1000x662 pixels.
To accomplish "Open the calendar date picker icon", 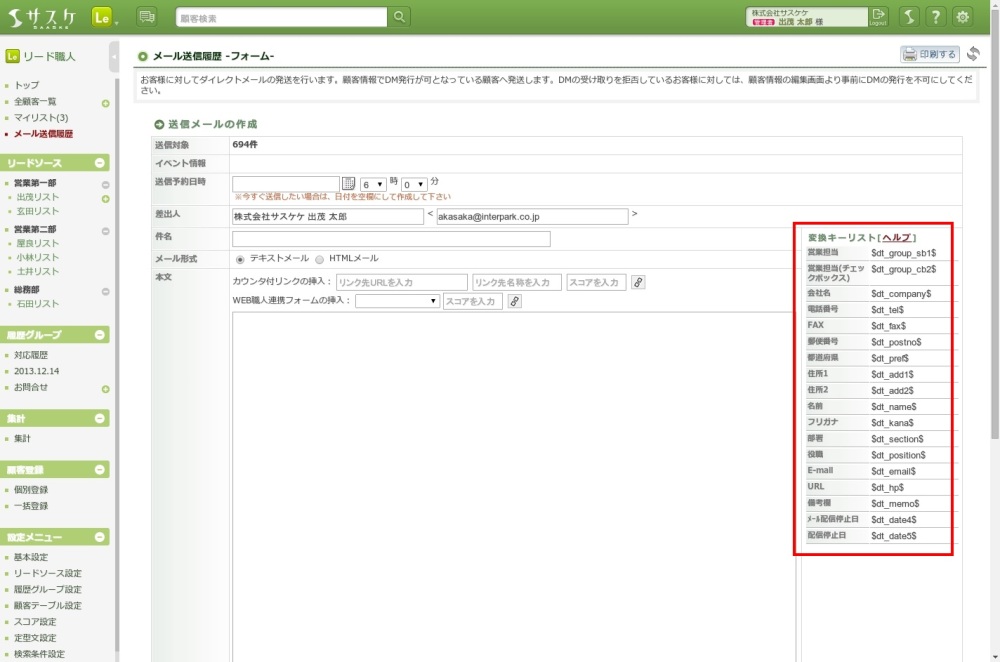I will point(349,184).
